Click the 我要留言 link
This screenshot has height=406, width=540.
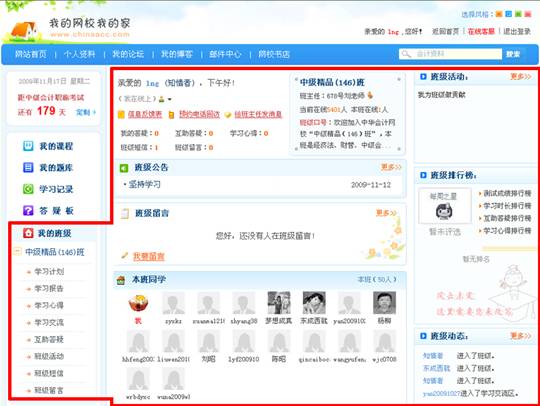149,257
